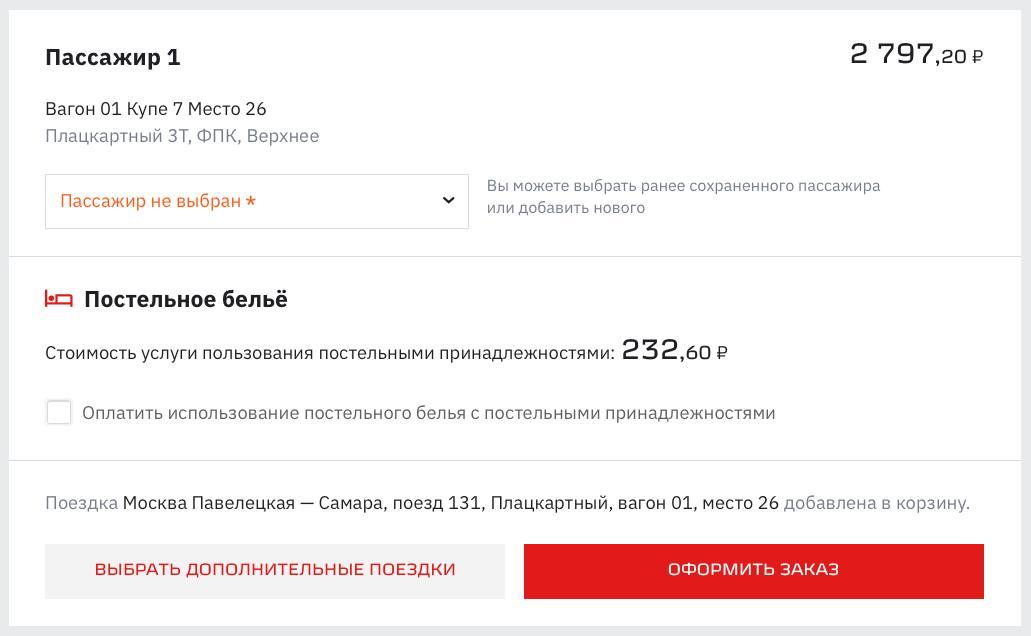Select the bed icon next to Постельное бельё
The image size is (1031, 636).
pyautogui.click(x=59, y=298)
